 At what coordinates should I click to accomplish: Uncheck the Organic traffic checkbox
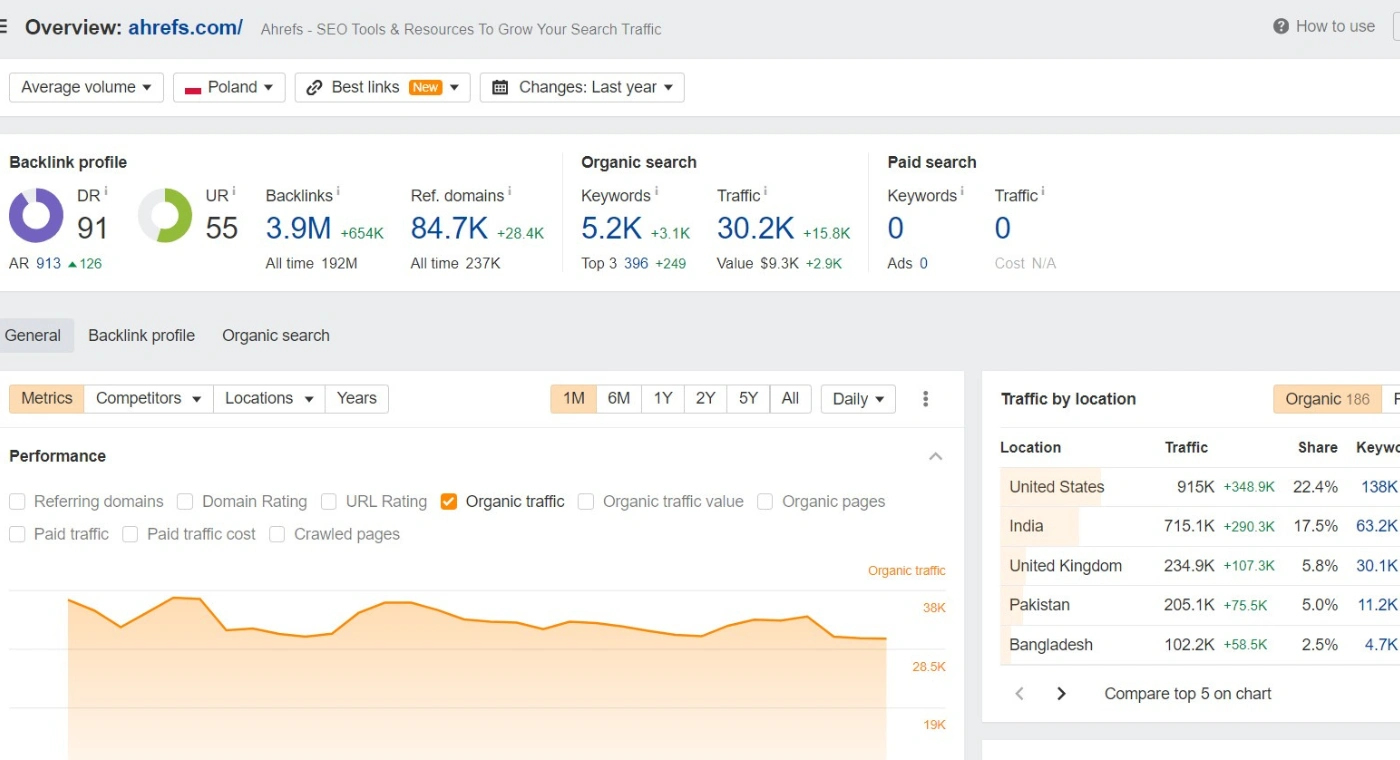click(449, 502)
